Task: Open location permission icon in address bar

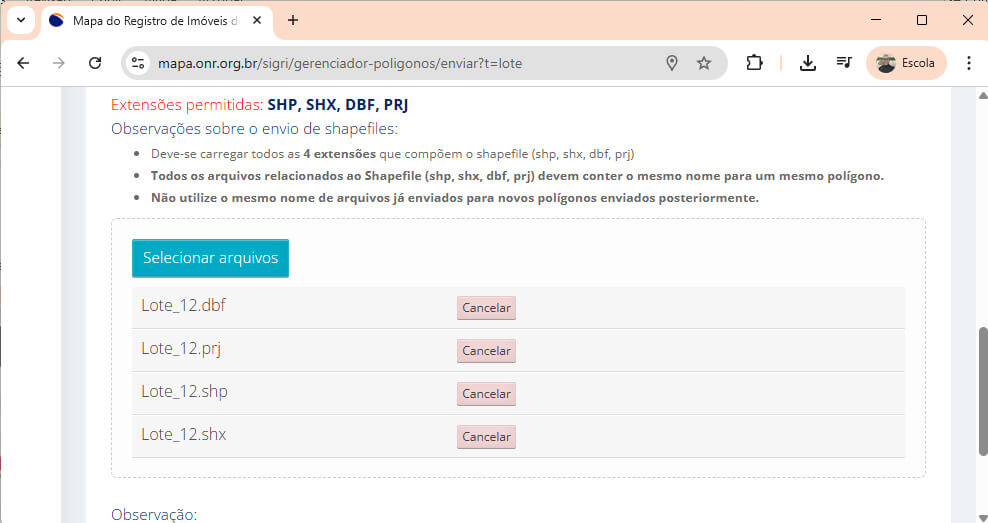Action: (672, 63)
